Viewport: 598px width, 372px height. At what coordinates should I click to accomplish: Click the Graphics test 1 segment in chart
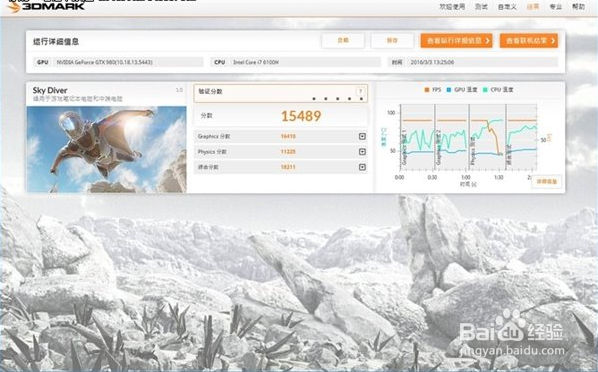(418, 137)
